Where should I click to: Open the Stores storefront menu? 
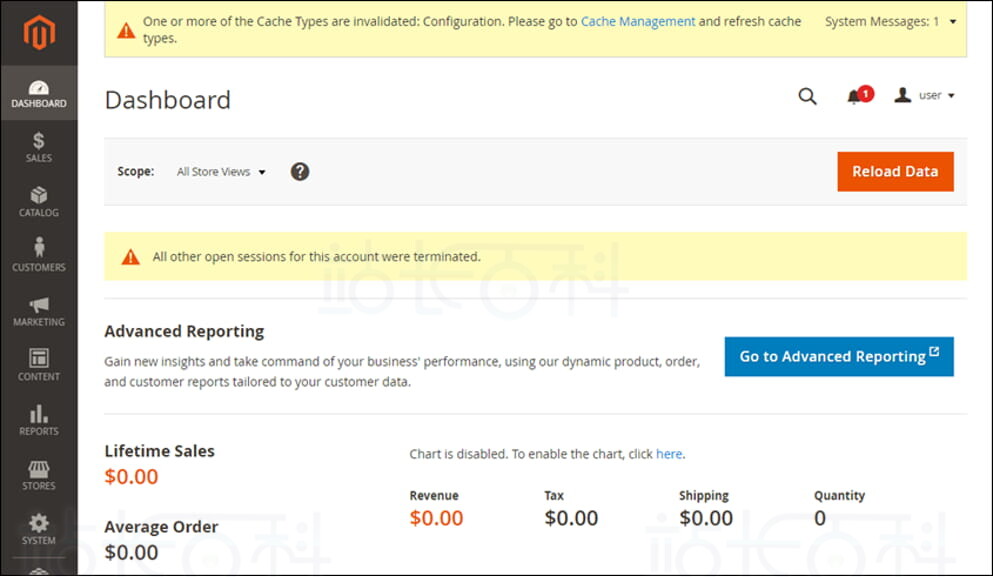tap(39, 475)
